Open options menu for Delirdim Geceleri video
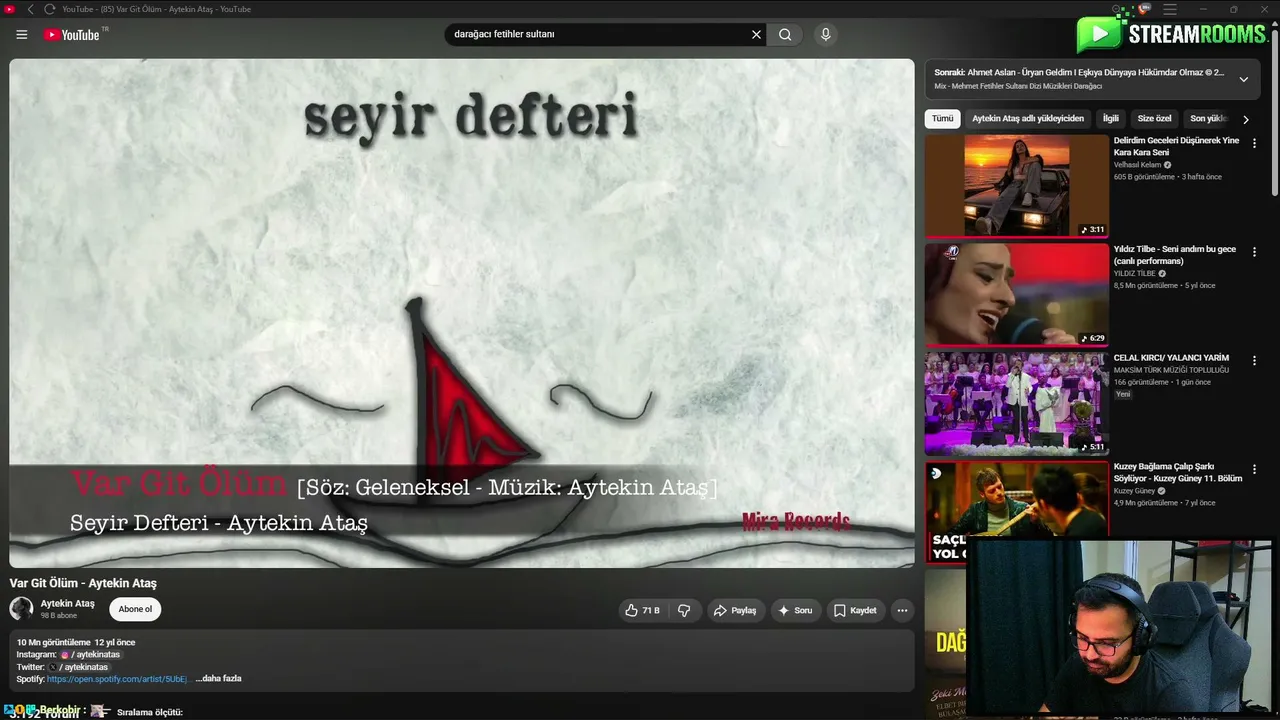 tap(1254, 143)
